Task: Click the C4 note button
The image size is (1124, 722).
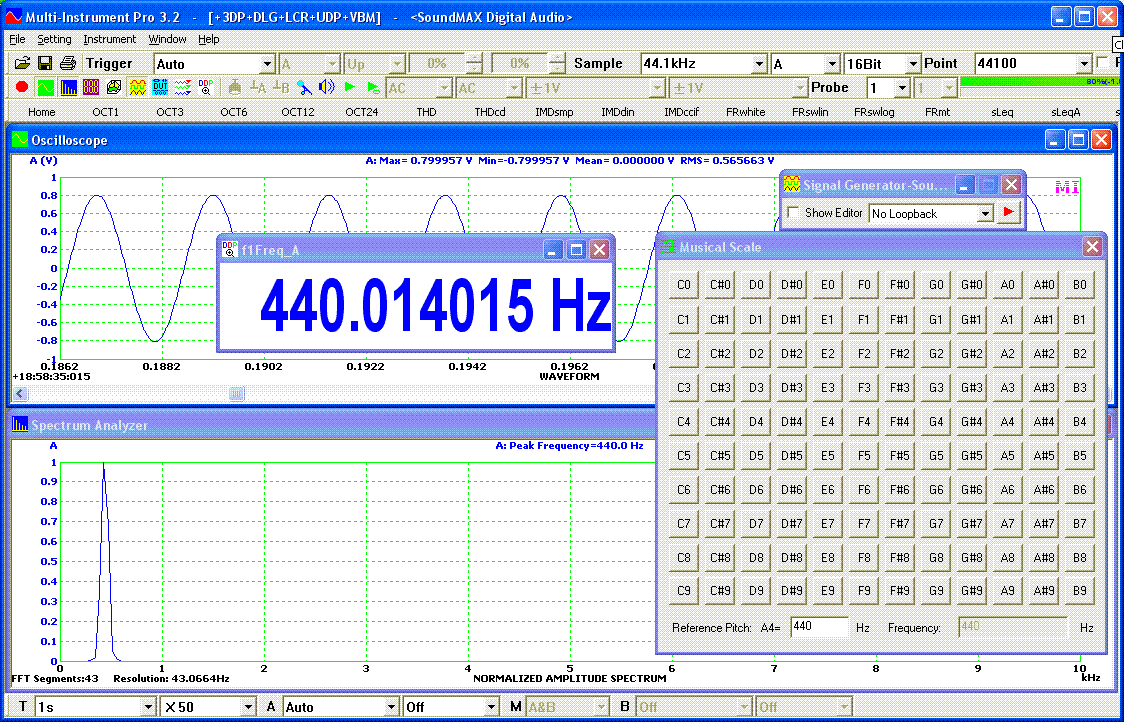Action: coord(684,422)
